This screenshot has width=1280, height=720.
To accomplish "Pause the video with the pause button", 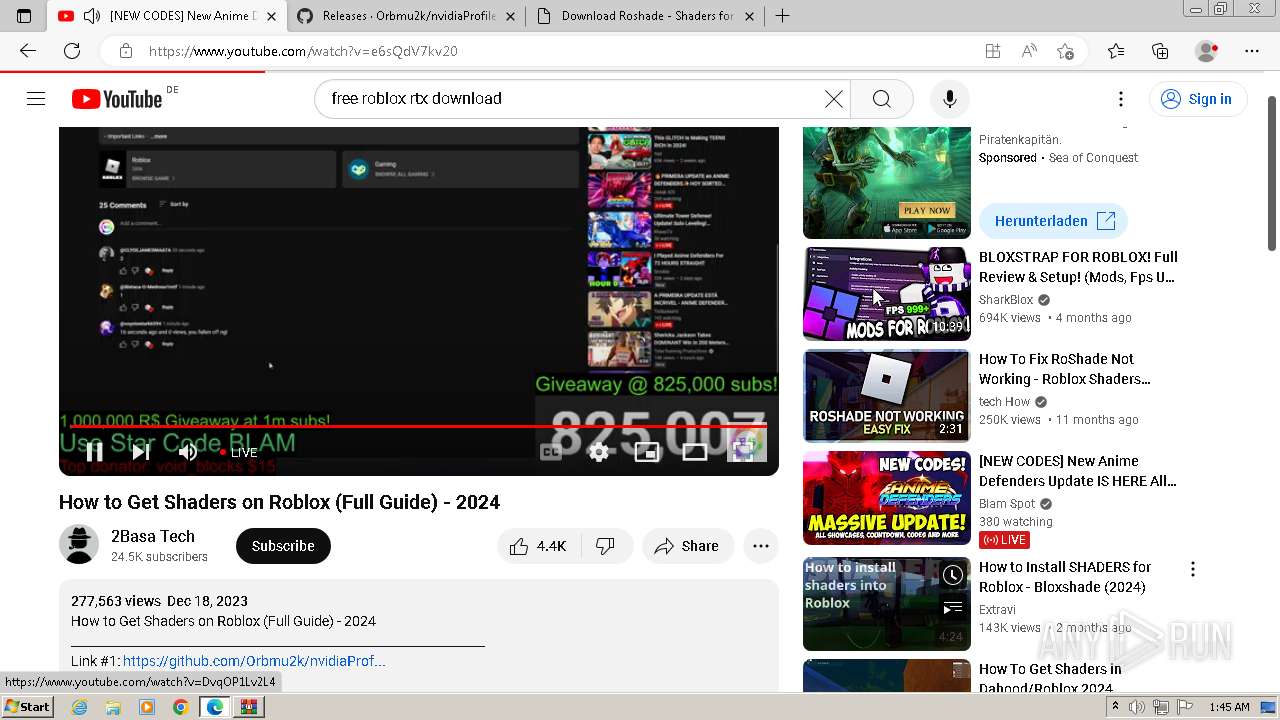I will (x=94, y=452).
